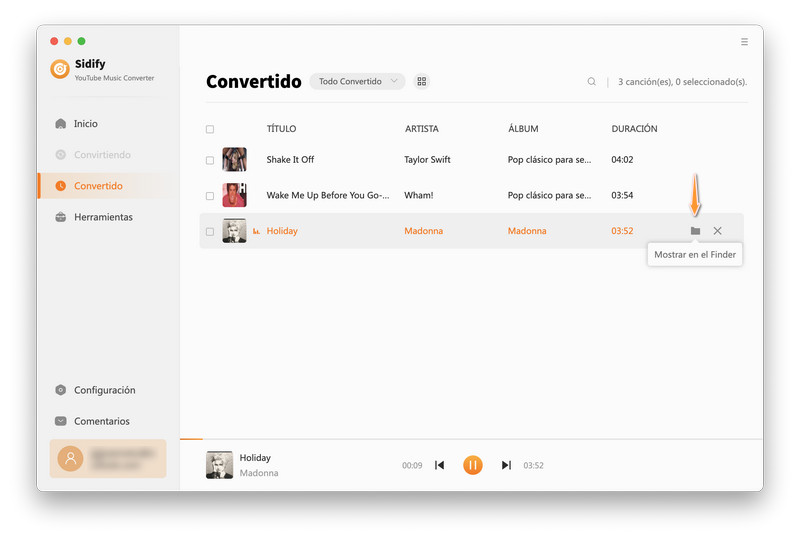This screenshot has height=540, width=800.
Task: Open the Todo Convertido dropdown
Action: click(357, 82)
